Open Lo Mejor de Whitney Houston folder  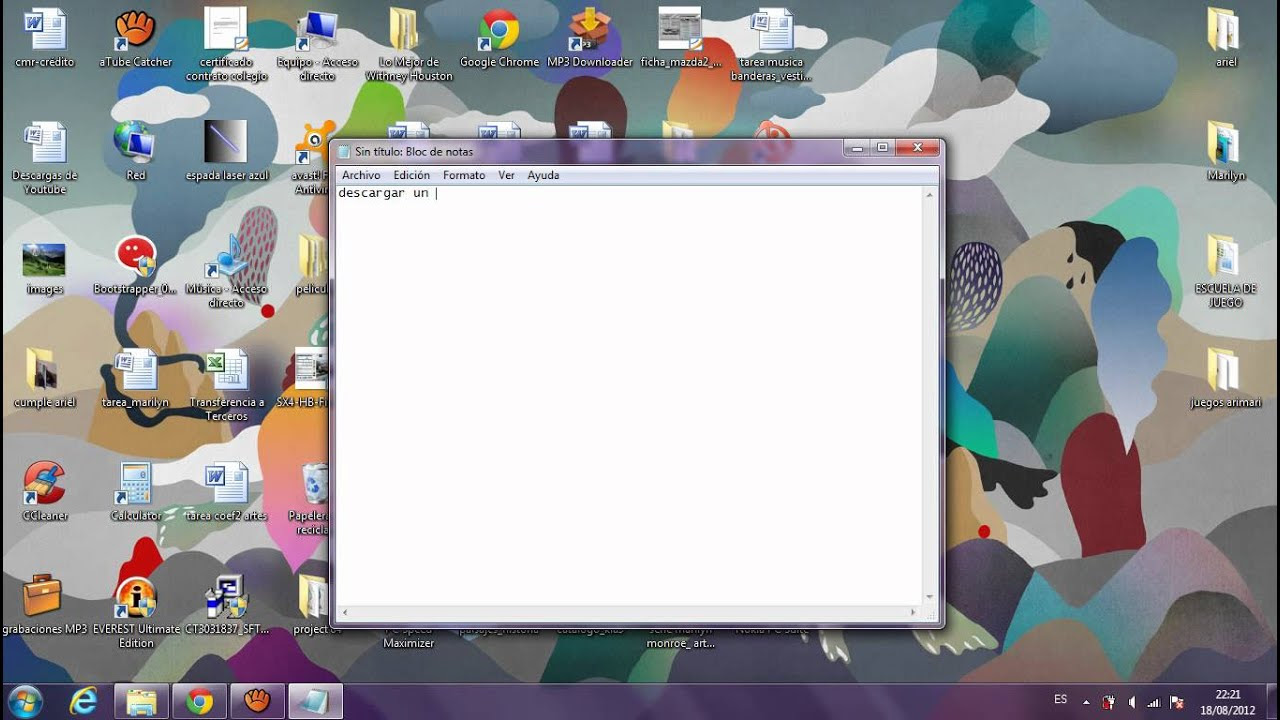408,30
